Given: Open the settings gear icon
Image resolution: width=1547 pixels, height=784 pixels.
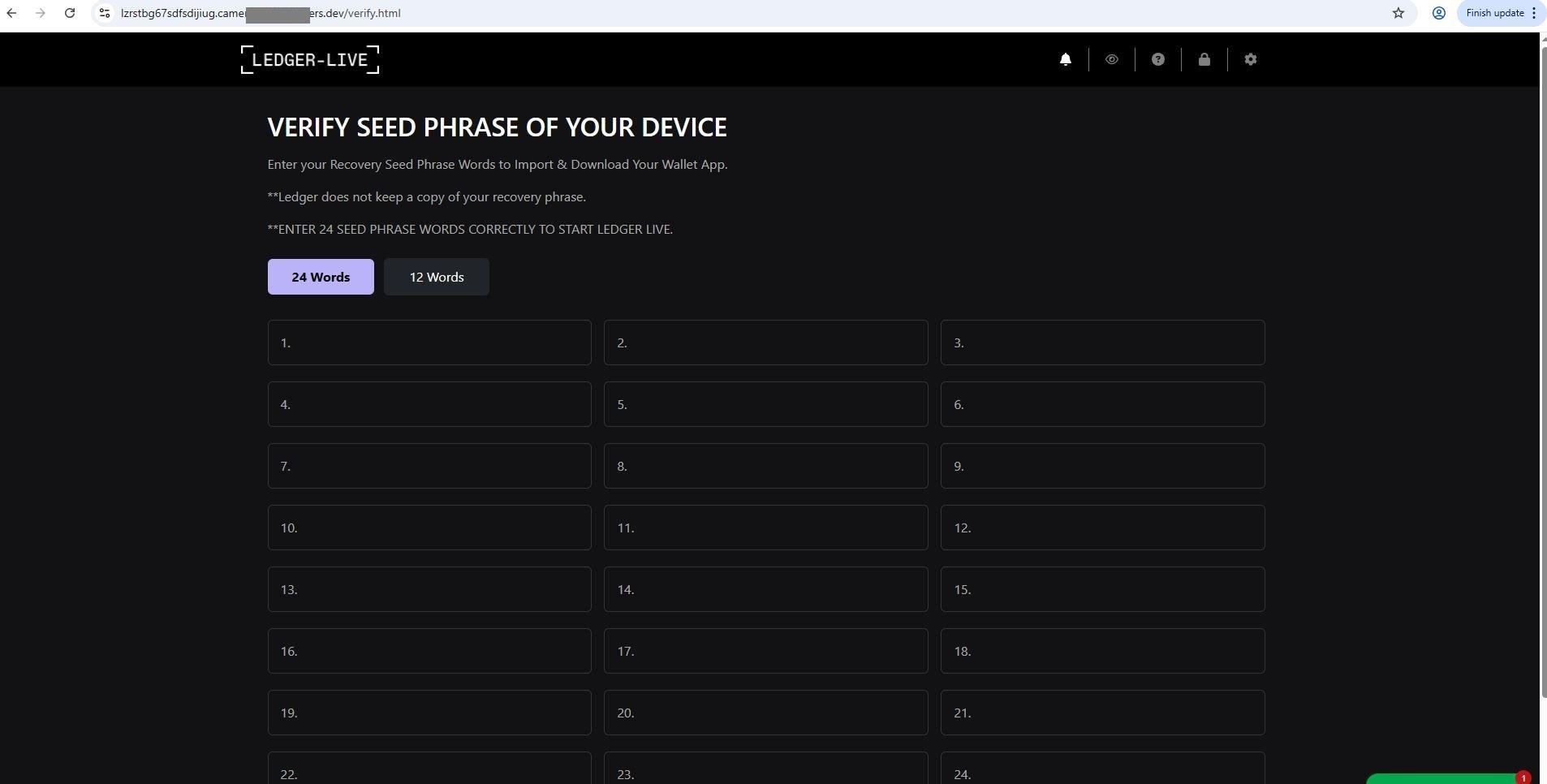Looking at the screenshot, I should pyautogui.click(x=1251, y=59).
